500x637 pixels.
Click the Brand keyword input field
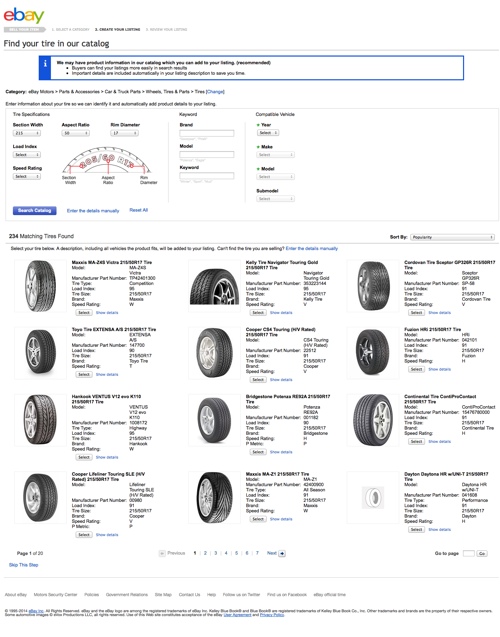(x=207, y=133)
